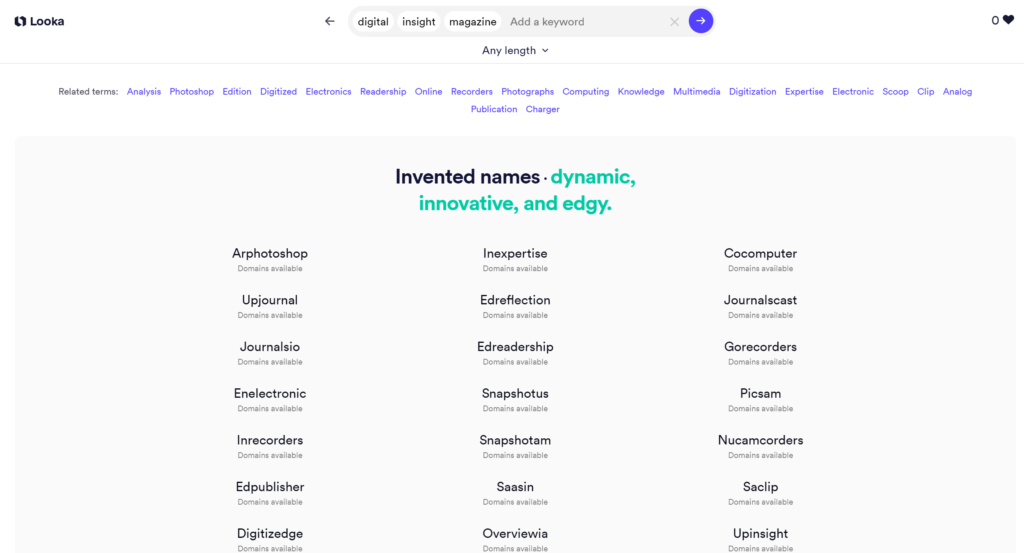This screenshot has height=553, width=1024.
Task: Select the insight keyword tag
Action: click(x=419, y=22)
